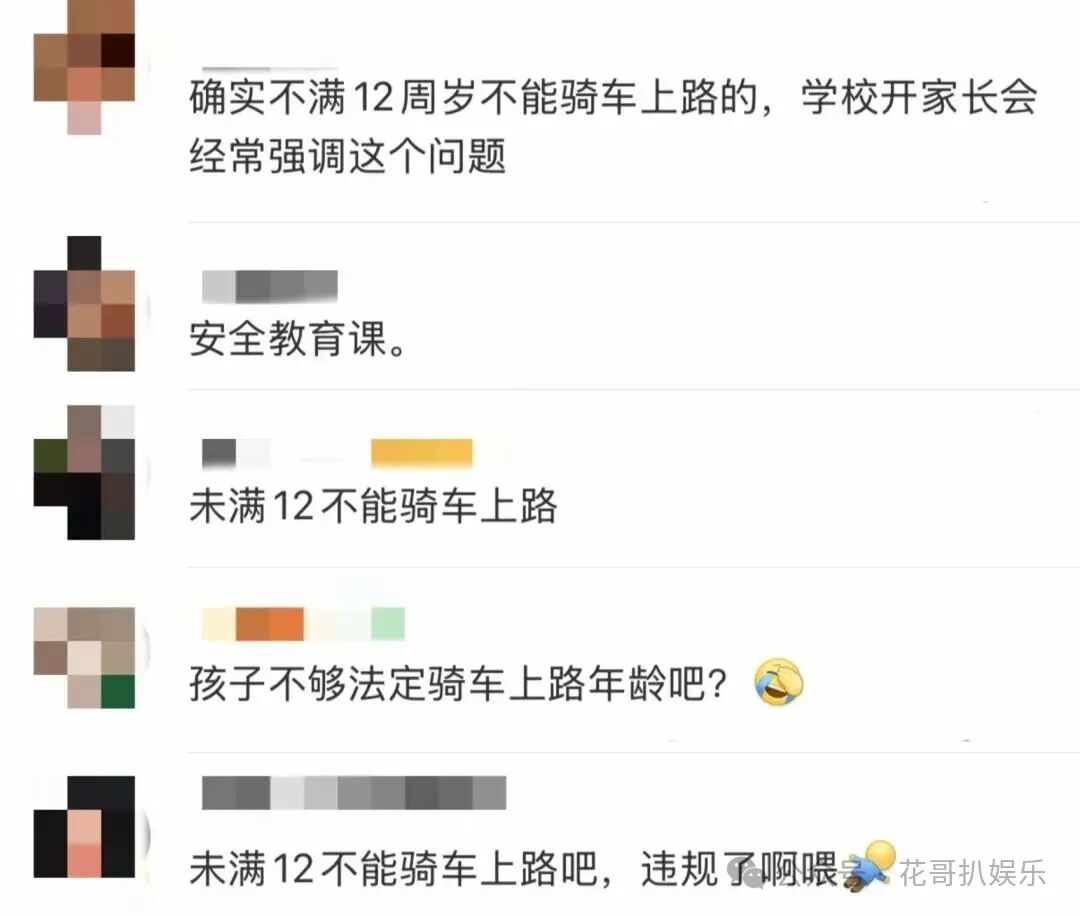The height and width of the screenshot is (916, 1080).
Task: Select comment 孩子不够法定骑车上路年龄吧
Action: point(458,683)
